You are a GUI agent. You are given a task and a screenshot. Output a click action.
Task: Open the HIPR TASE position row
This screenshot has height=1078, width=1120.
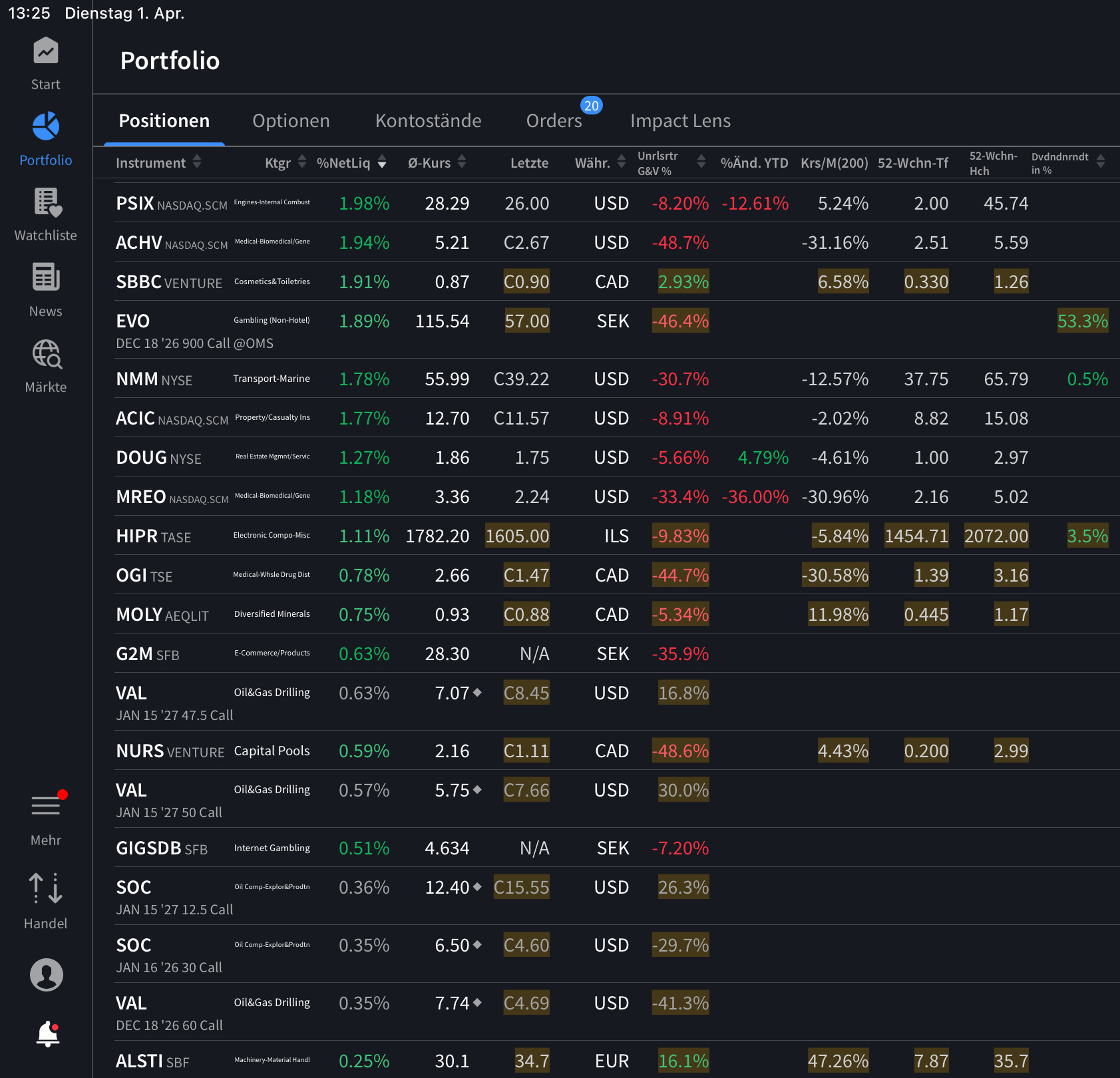coord(616,536)
